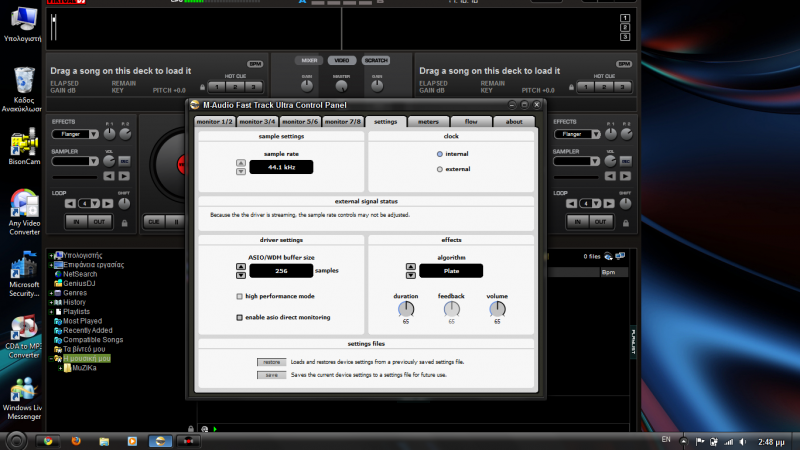Launch BisonCam from the desktop
Viewport: 800px width, 450px height.
tap(24, 146)
